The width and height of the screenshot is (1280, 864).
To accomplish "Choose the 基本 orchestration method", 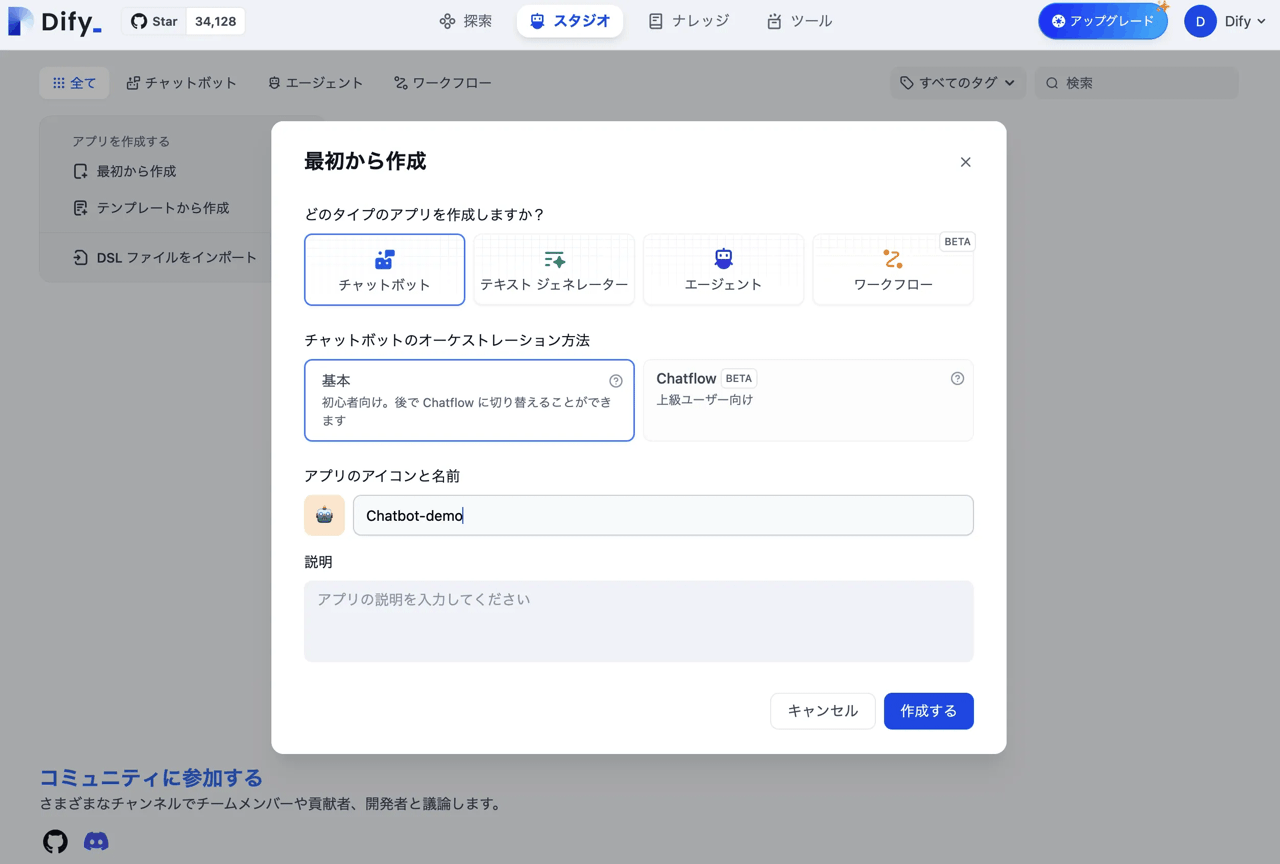I will (x=469, y=400).
